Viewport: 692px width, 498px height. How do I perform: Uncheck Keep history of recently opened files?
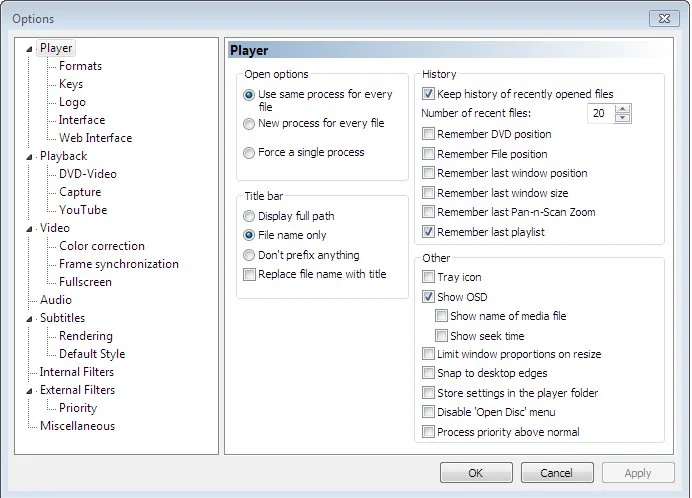428,94
